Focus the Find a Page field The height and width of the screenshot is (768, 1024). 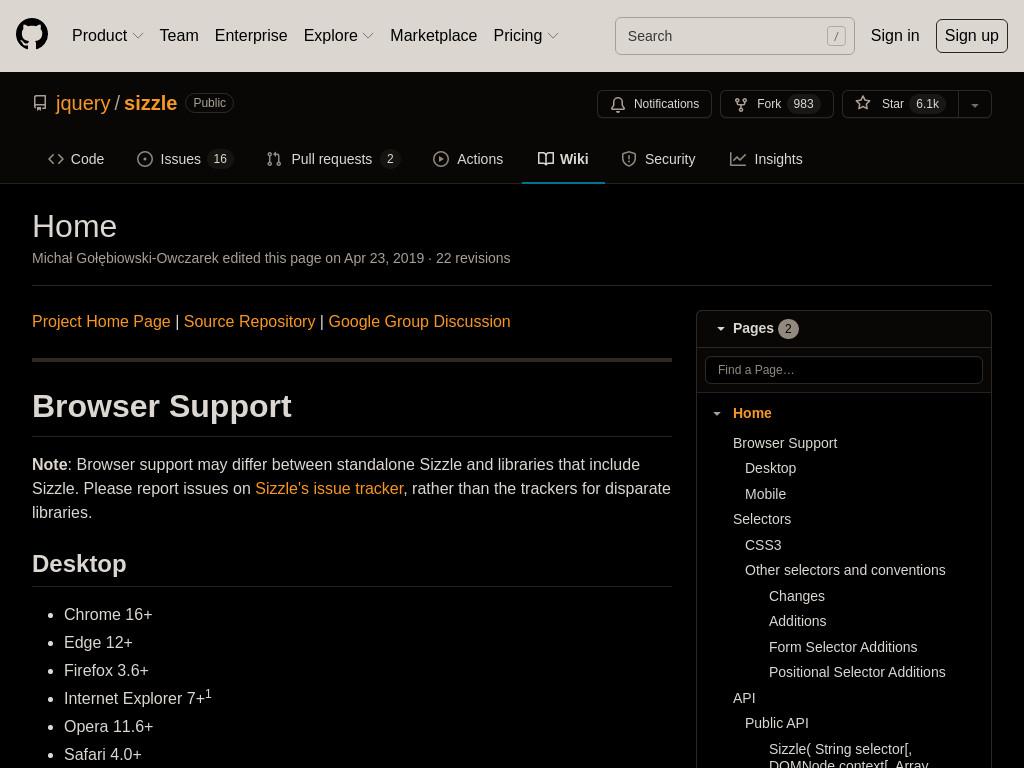point(844,370)
